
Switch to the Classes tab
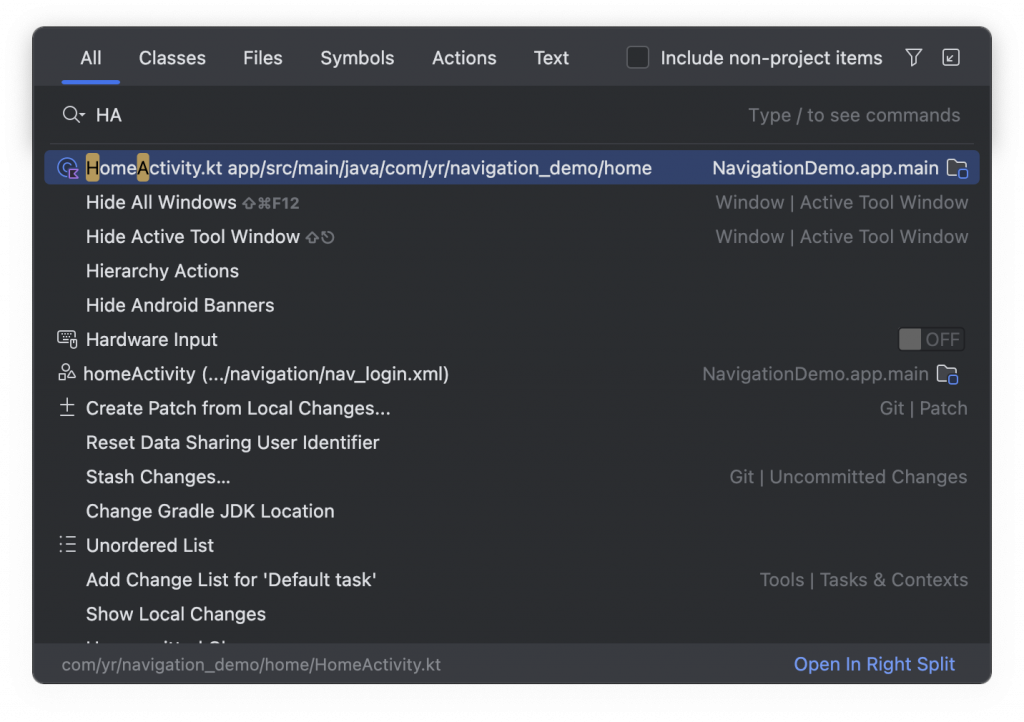coord(172,58)
